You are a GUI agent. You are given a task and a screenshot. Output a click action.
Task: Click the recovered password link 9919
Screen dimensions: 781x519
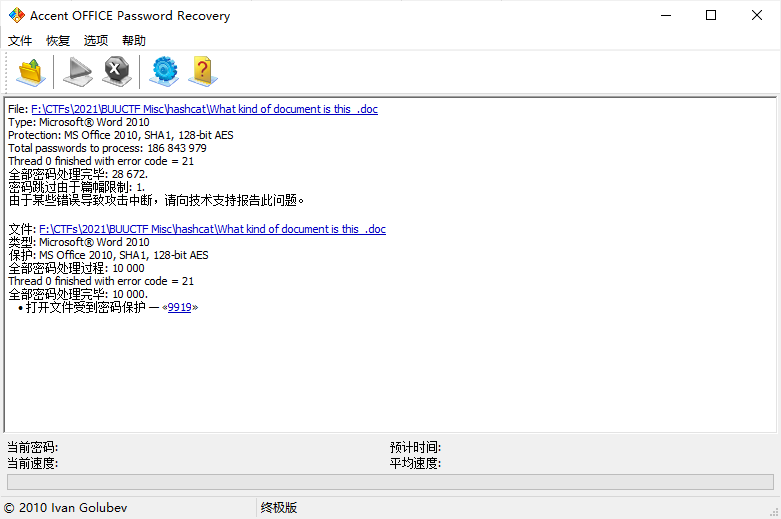pyautogui.click(x=180, y=307)
